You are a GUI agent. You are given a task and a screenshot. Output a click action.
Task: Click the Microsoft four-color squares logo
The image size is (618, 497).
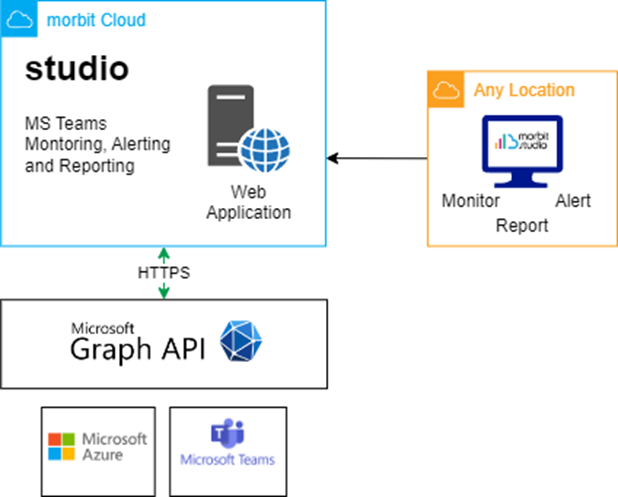61,447
